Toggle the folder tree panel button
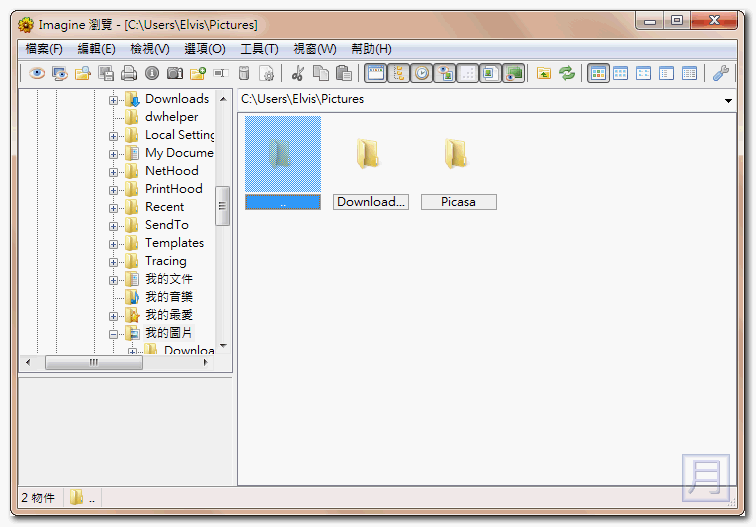756x527 pixels. tap(399, 73)
